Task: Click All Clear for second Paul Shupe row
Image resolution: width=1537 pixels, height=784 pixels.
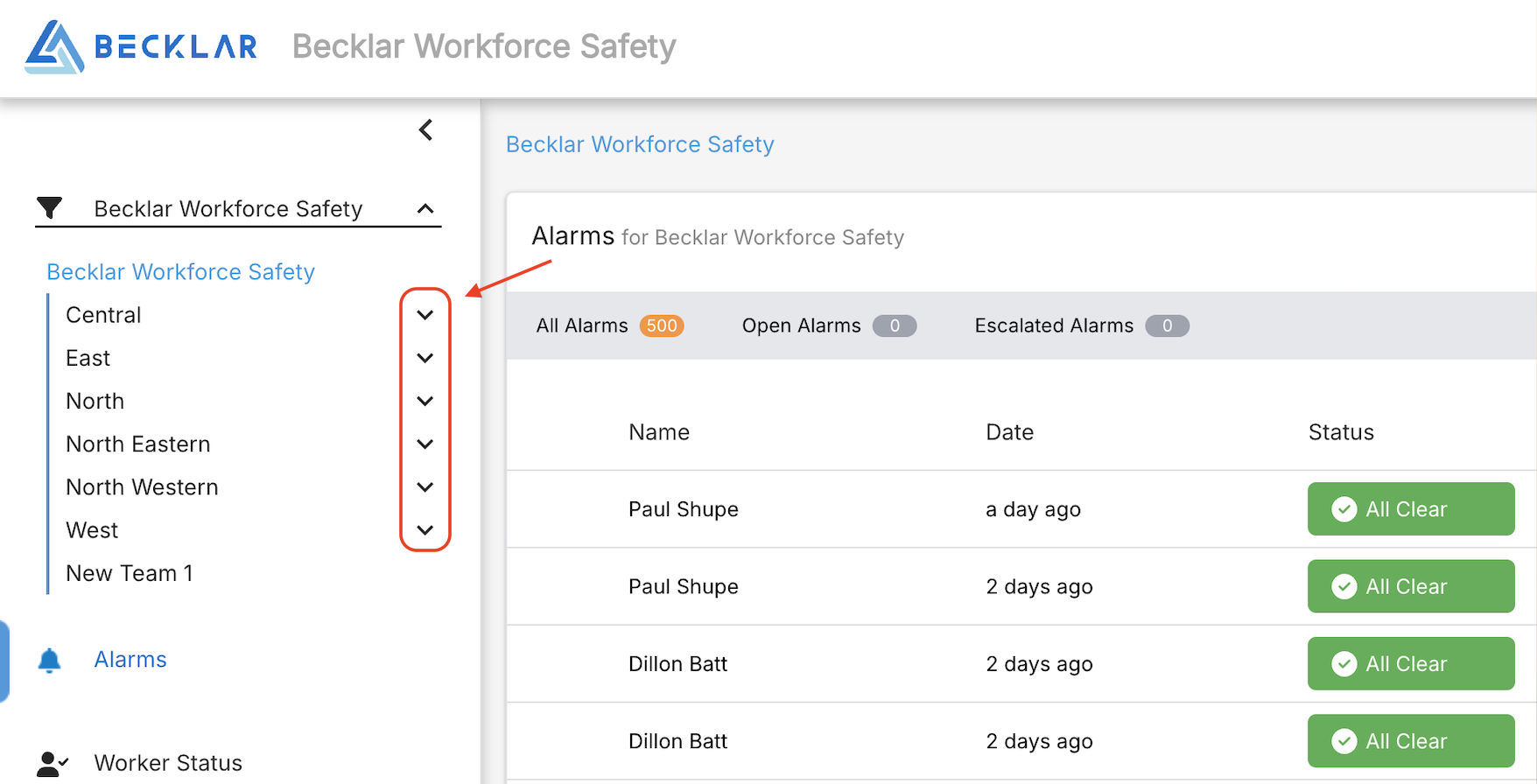Action: [1411, 586]
